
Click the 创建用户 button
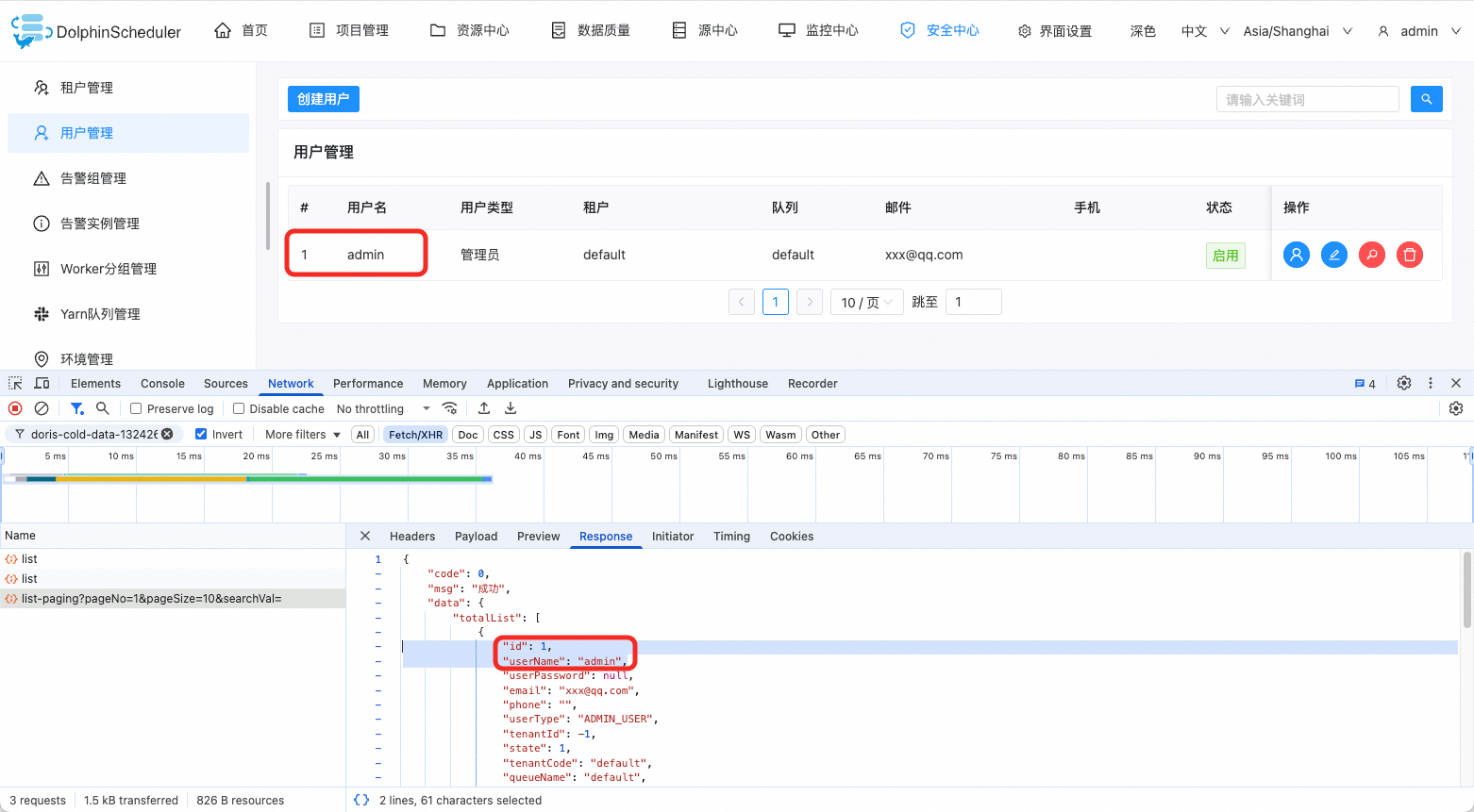click(x=324, y=99)
